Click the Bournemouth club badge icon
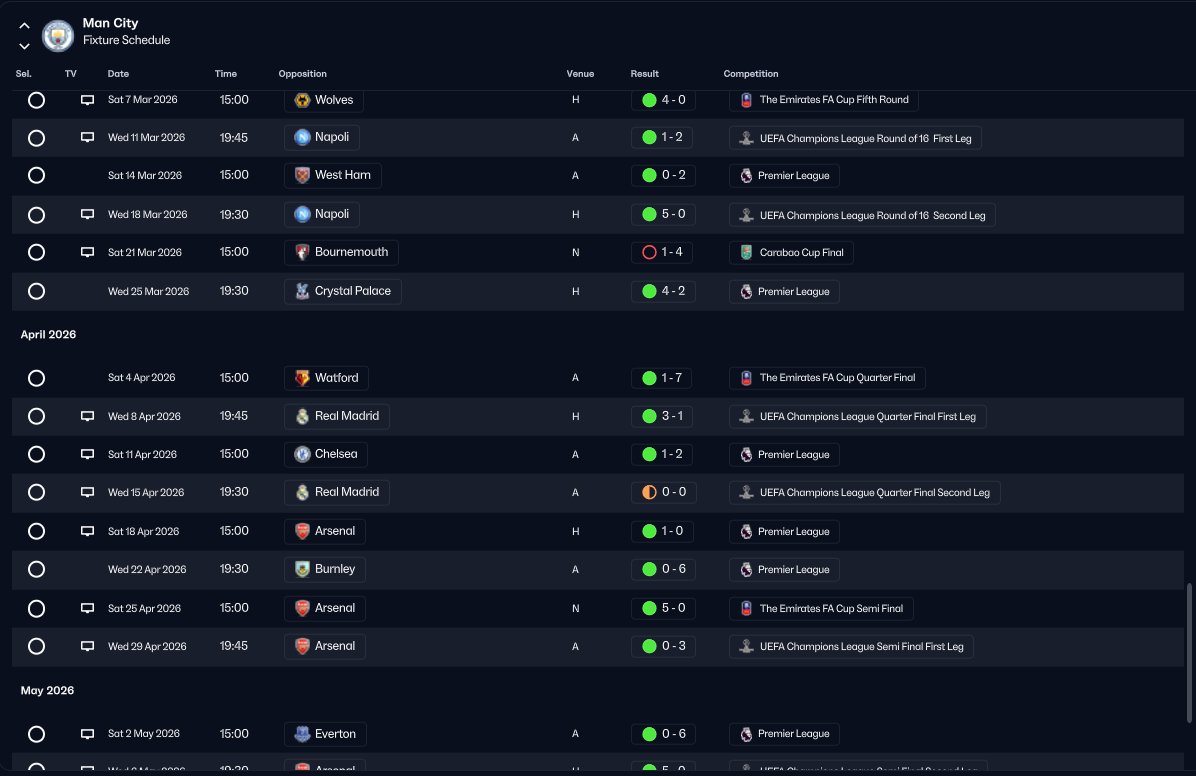1196x776 pixels. 302,252
